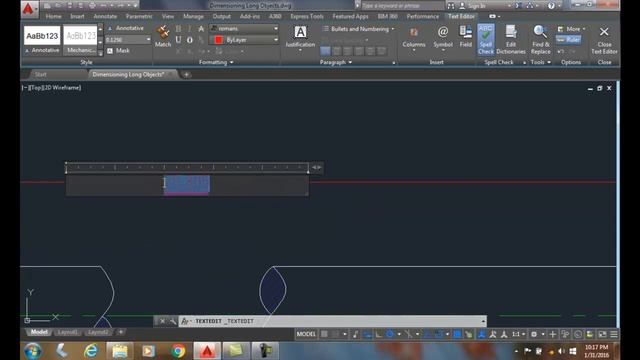
Task: Add a new drawing tab with plus
Action: coord(186,74)
